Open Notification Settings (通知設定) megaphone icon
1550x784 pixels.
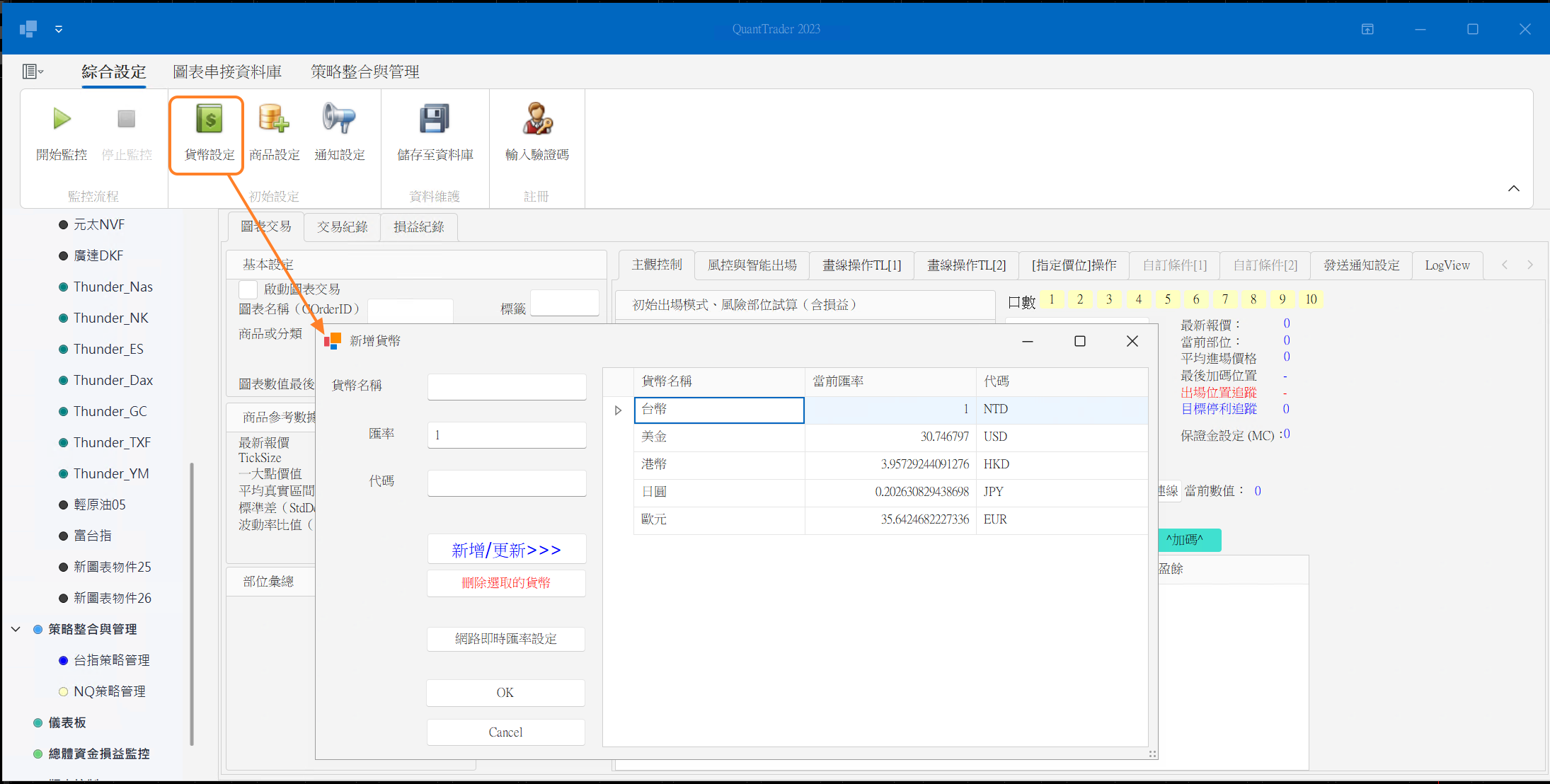(339, 119)
